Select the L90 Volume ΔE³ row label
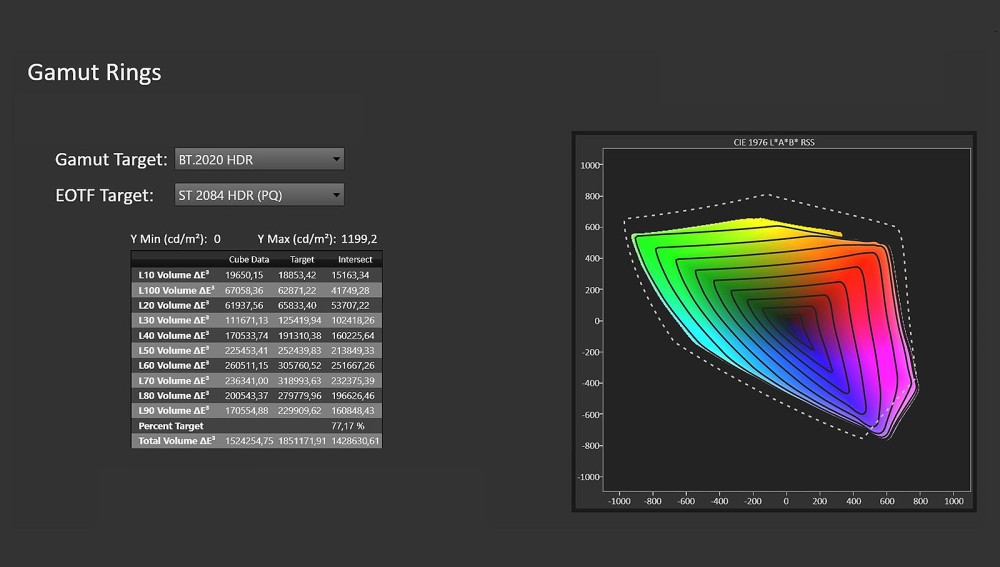1000x567 pixels. pyautogui.click(x=173, y=411)
